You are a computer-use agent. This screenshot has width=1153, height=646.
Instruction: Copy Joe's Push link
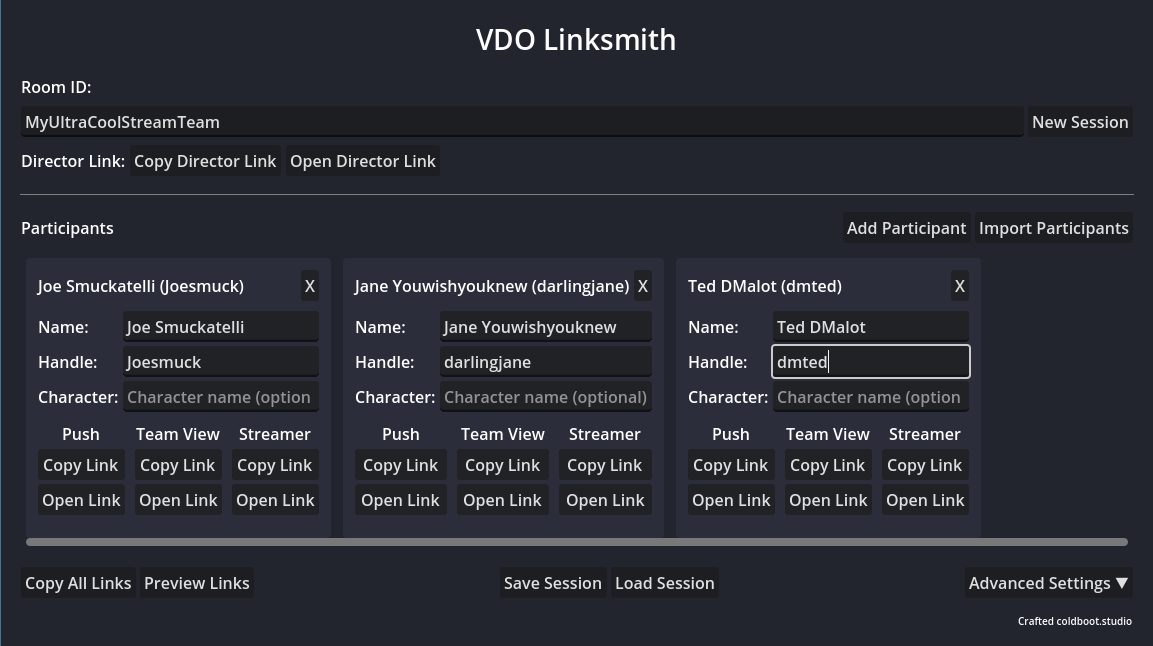click(81, 465)
